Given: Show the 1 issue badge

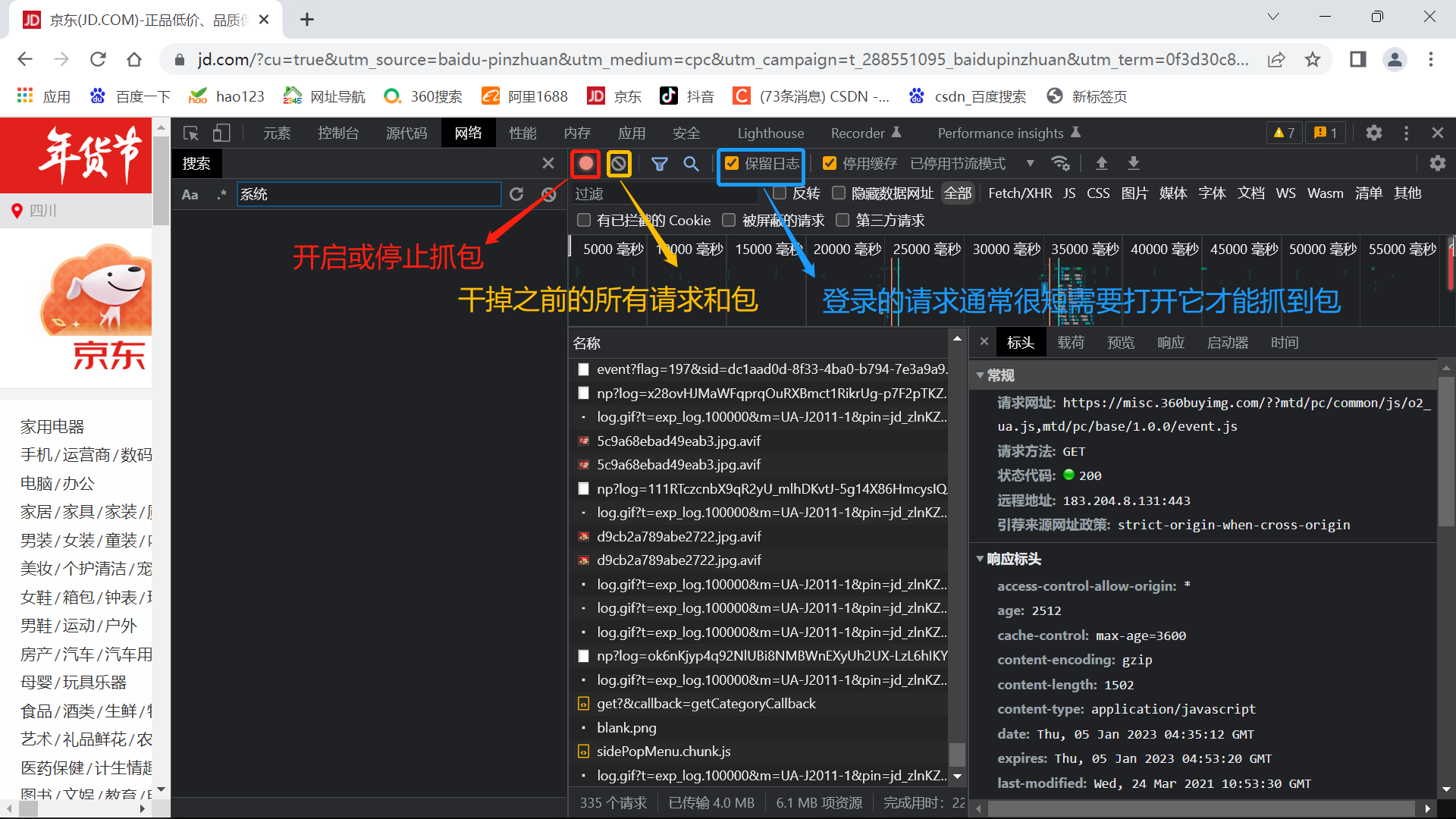Looking at the screenshot, I should click(x=1326, y=133).
